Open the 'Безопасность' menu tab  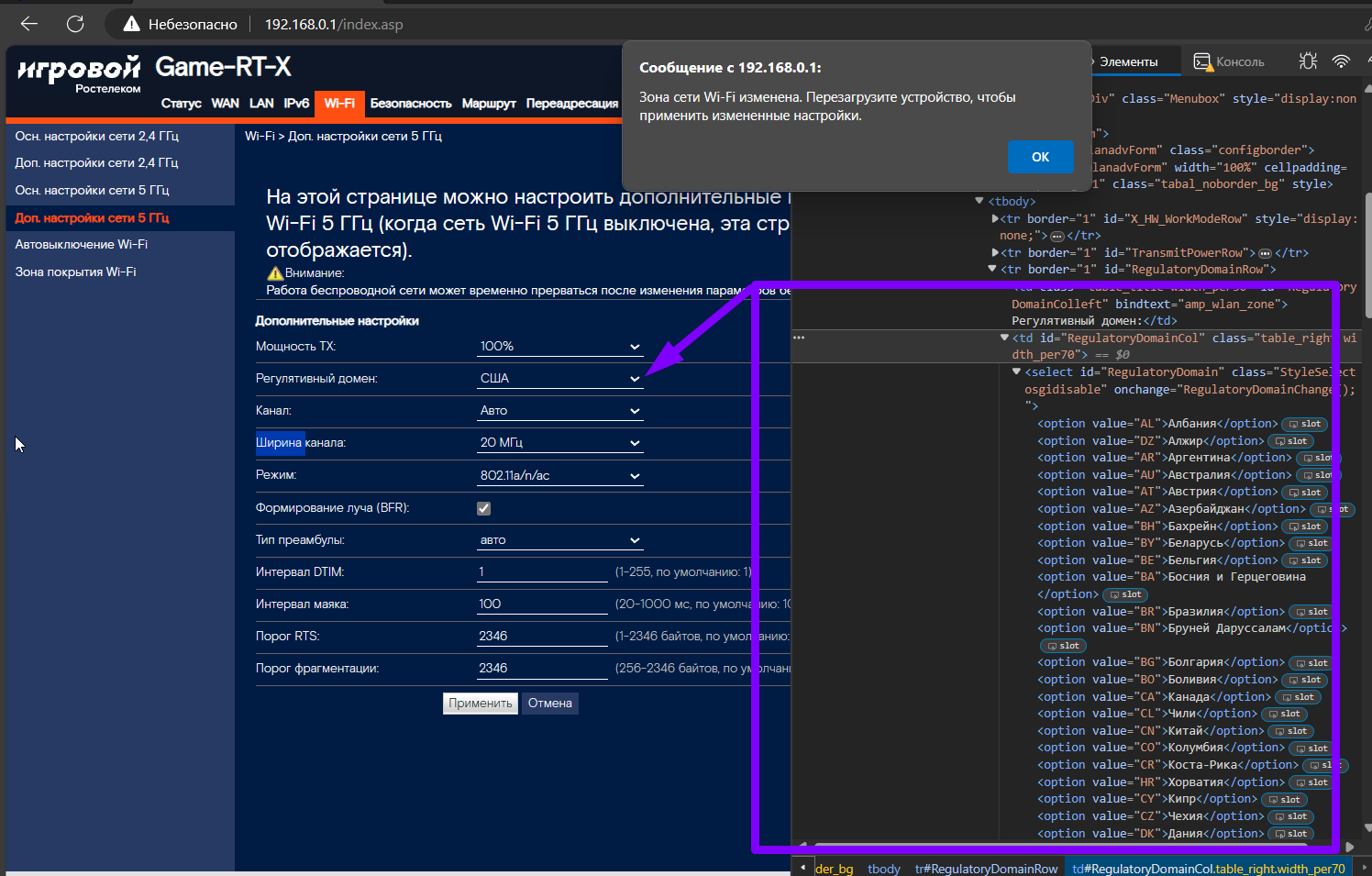[x=410, y=104]
